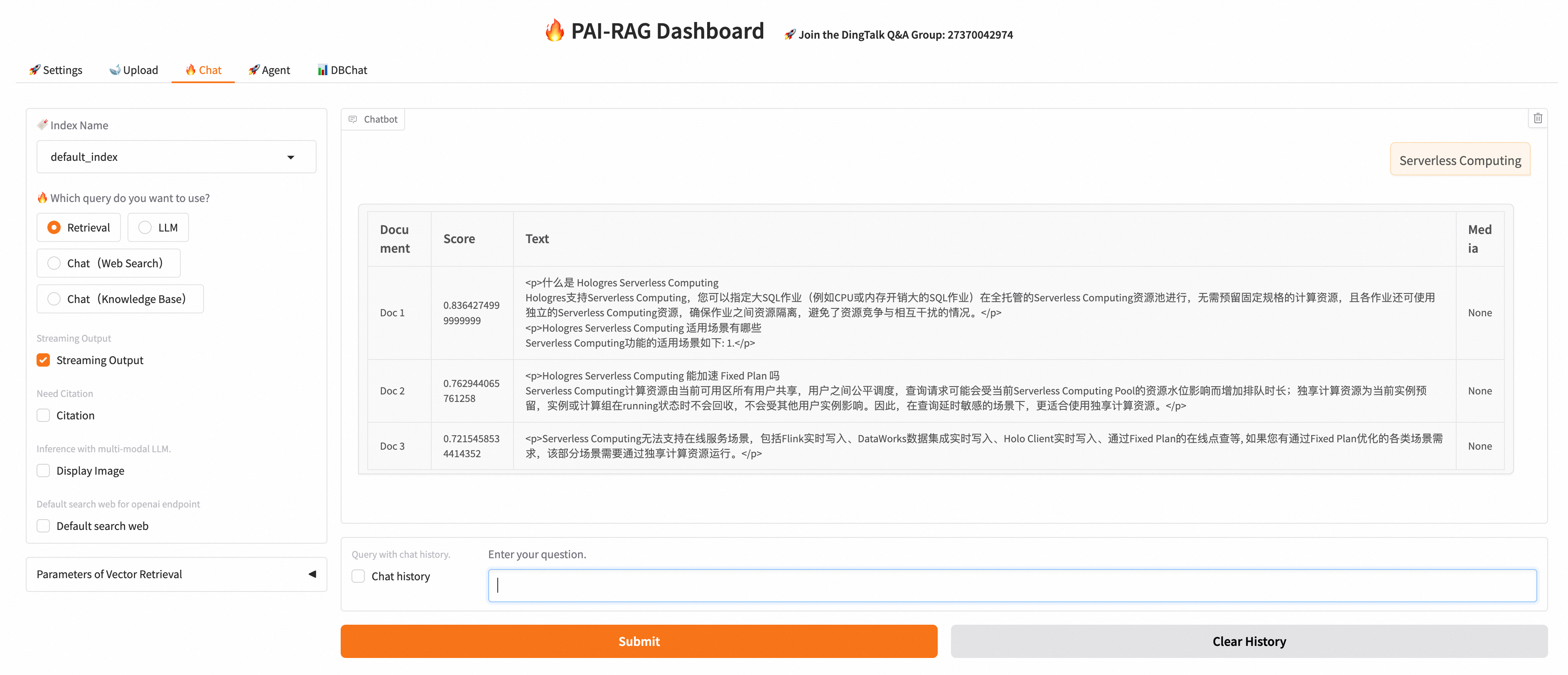This screenshot has height=675, width=1568.
Task: Click the Chatbot label message icon
Action: pyautogui.click(x=353, y=119)
